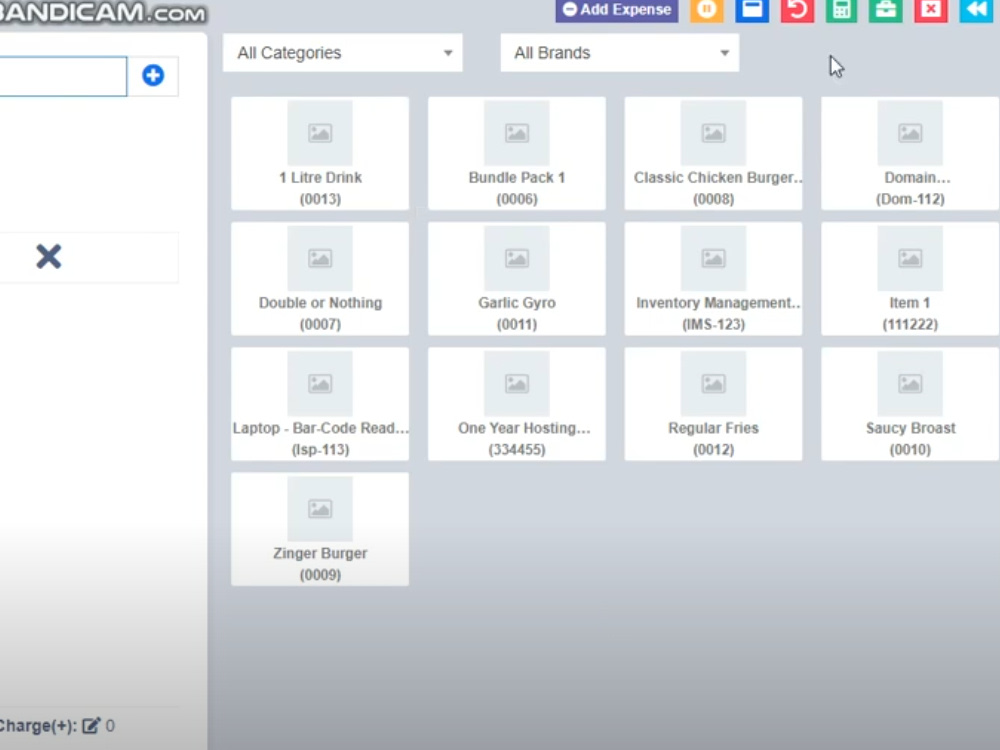This screenshot has width=1000, height=750.
Task: Select the Classic Chicken Burger product
Action: 713,153
